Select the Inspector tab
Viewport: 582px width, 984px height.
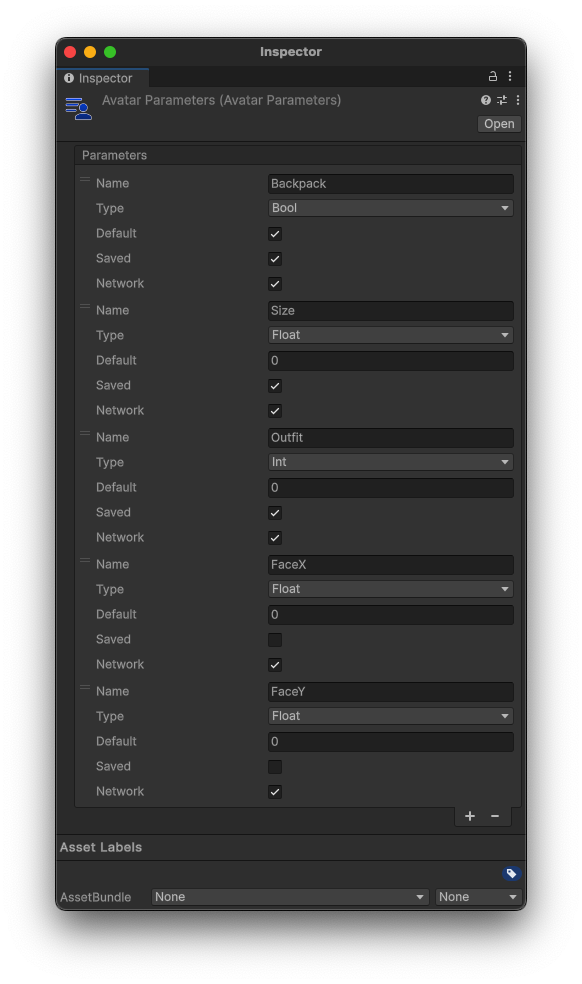[x=102, y=78]
